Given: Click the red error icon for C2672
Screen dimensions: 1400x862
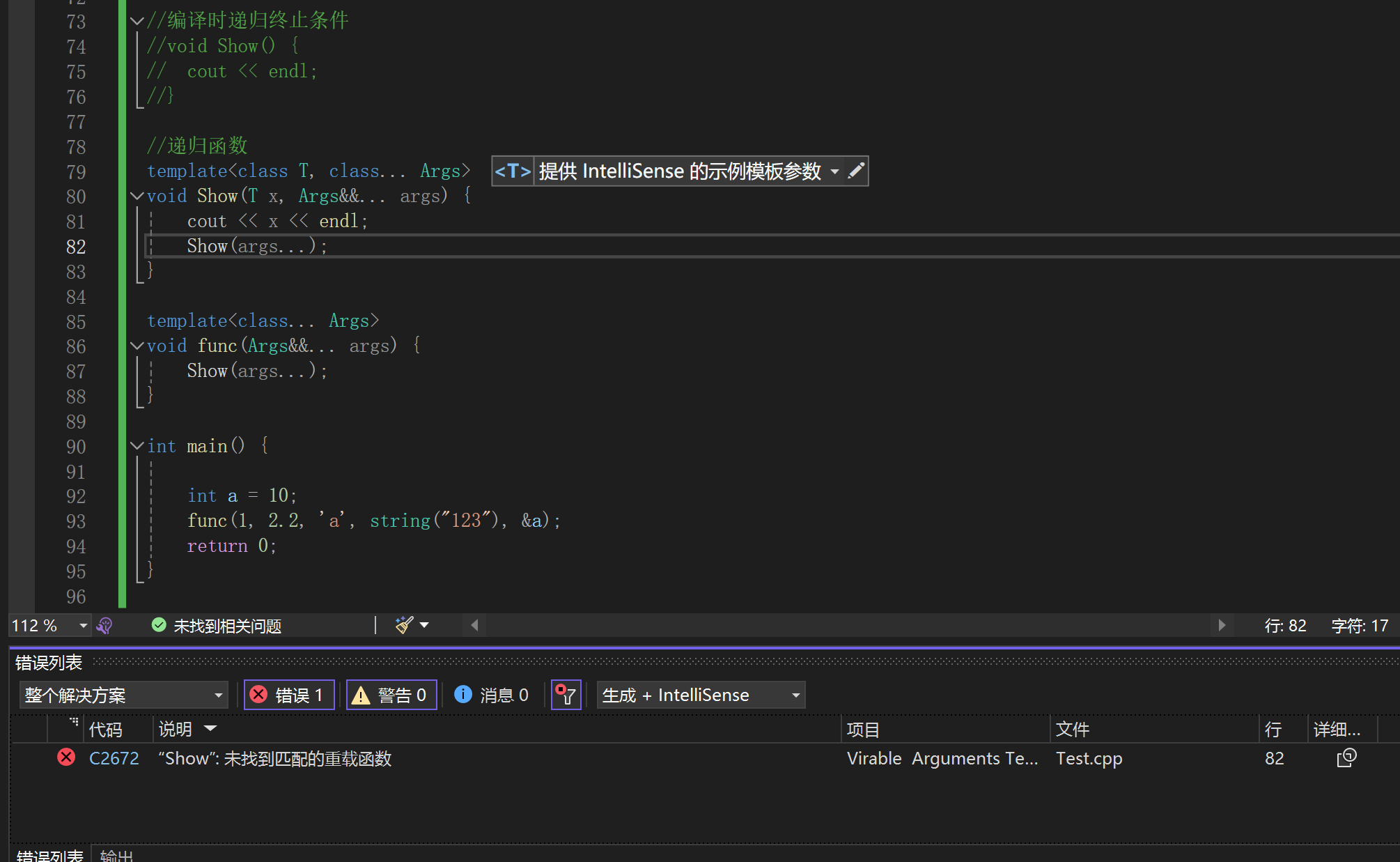Looking at the screenshot, I should [66, 757].
